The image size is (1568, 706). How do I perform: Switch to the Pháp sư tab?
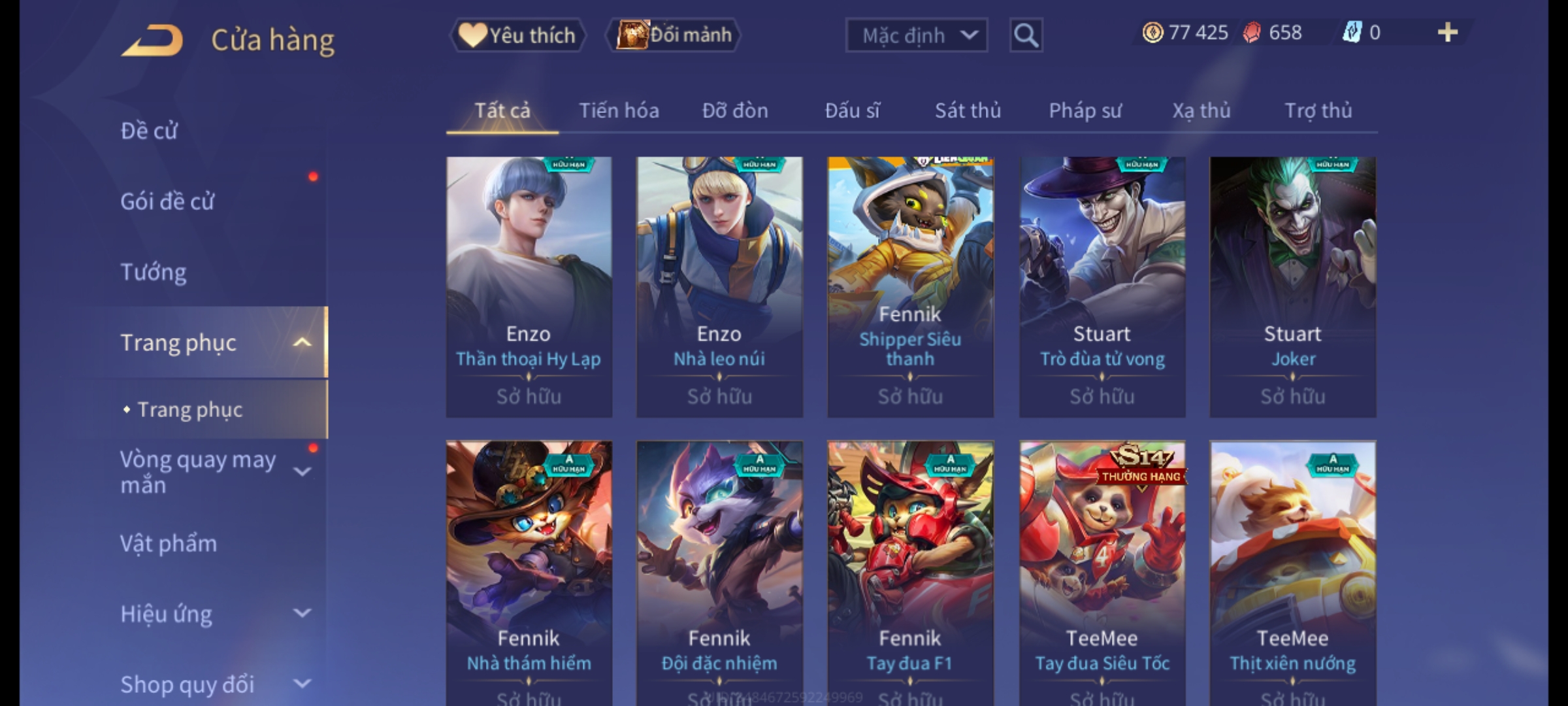click(1085, 110)
